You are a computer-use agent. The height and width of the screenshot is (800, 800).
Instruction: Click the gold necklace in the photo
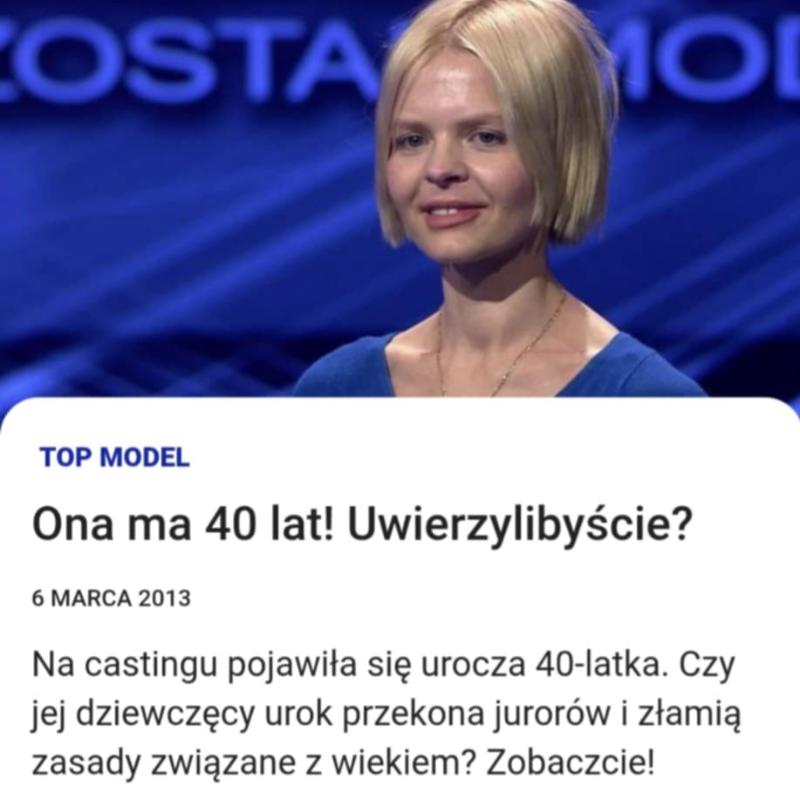[503, 352]
